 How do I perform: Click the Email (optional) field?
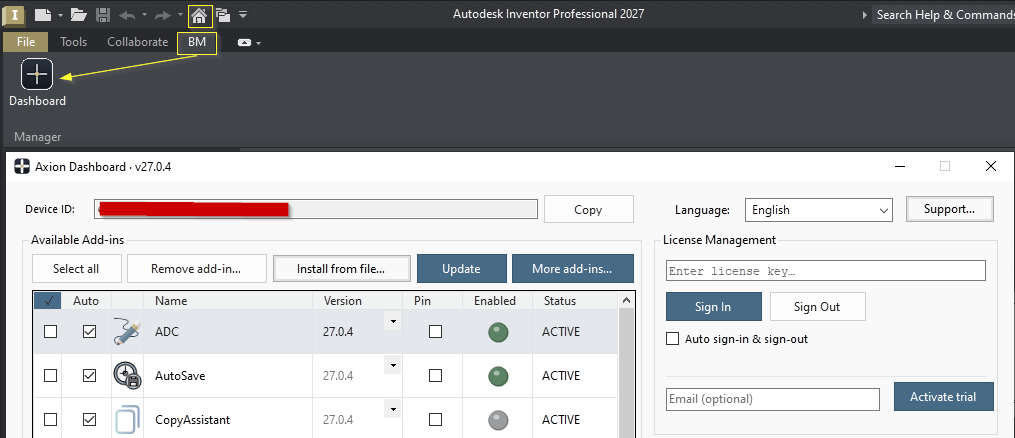(x=773, y=399)
